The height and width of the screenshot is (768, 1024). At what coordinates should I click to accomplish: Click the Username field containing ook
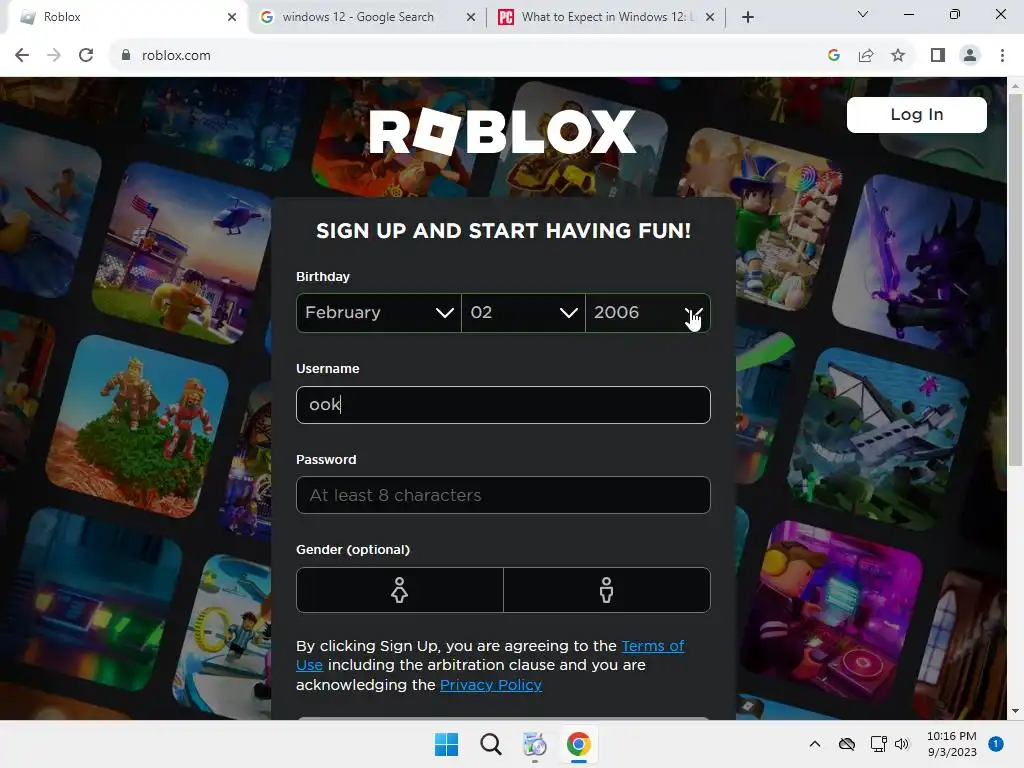[503, 405]
